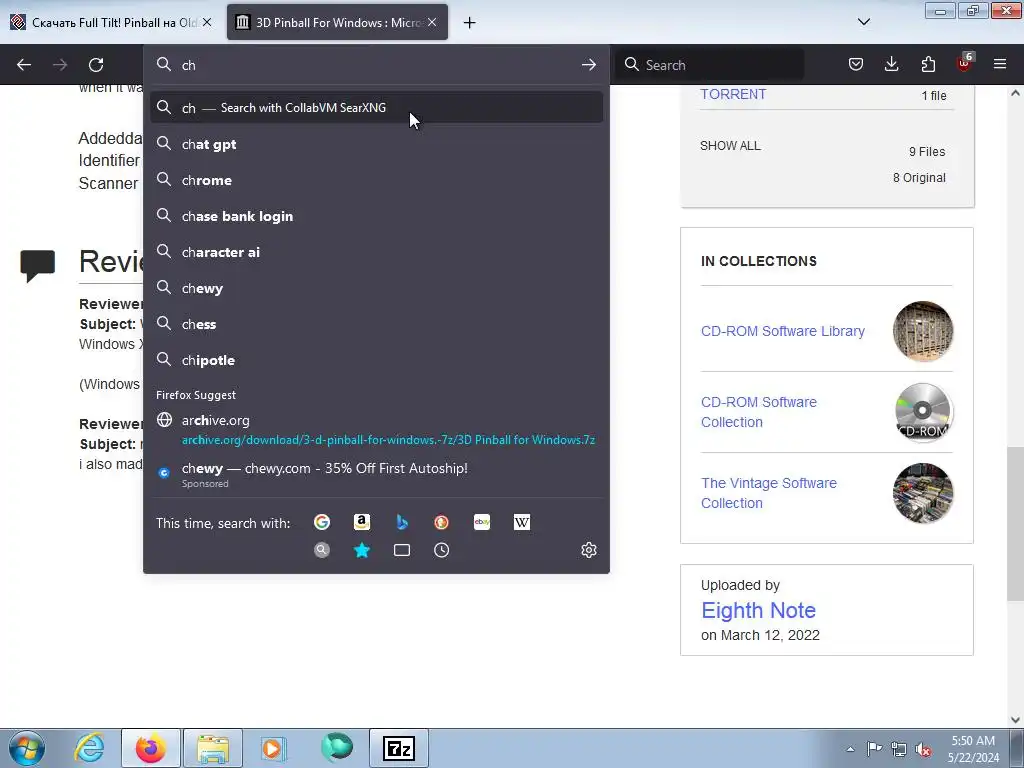Pick the 'chrome' suggestion
Viewport: 1024px width, 768px height.
coord(376,180)
